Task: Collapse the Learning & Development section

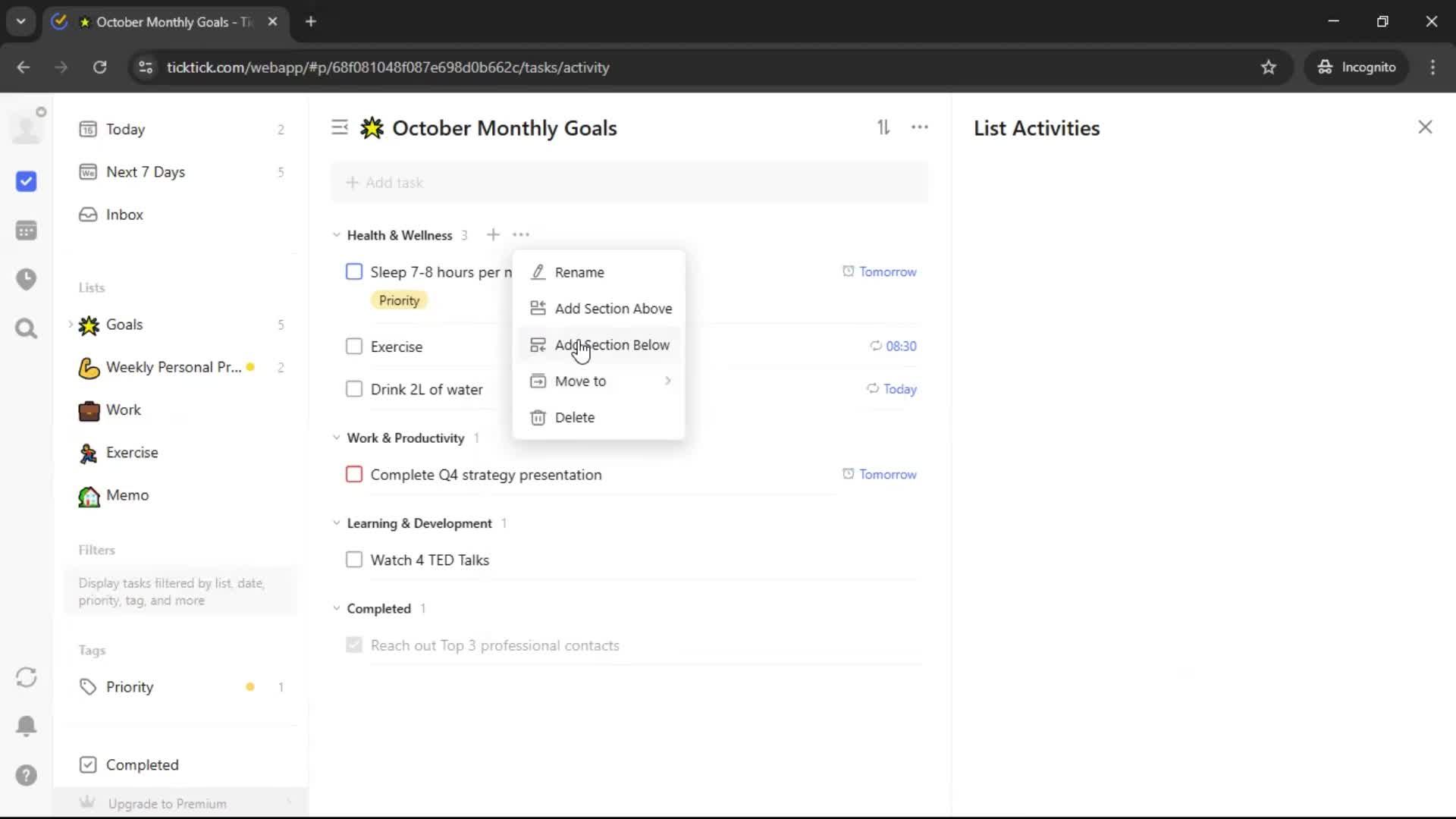Action: (x=337, y=523)
